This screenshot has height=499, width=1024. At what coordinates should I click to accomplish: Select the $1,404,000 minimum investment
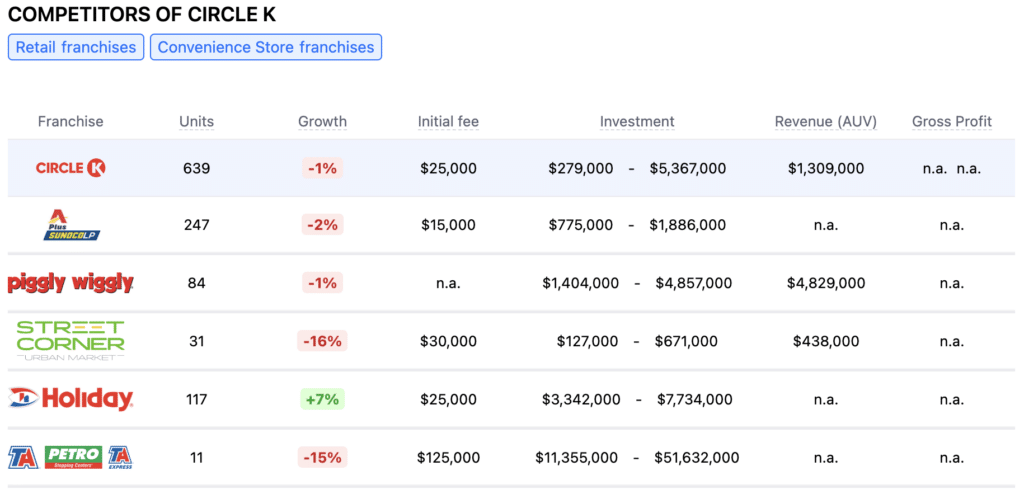click(x=581, y=283)
